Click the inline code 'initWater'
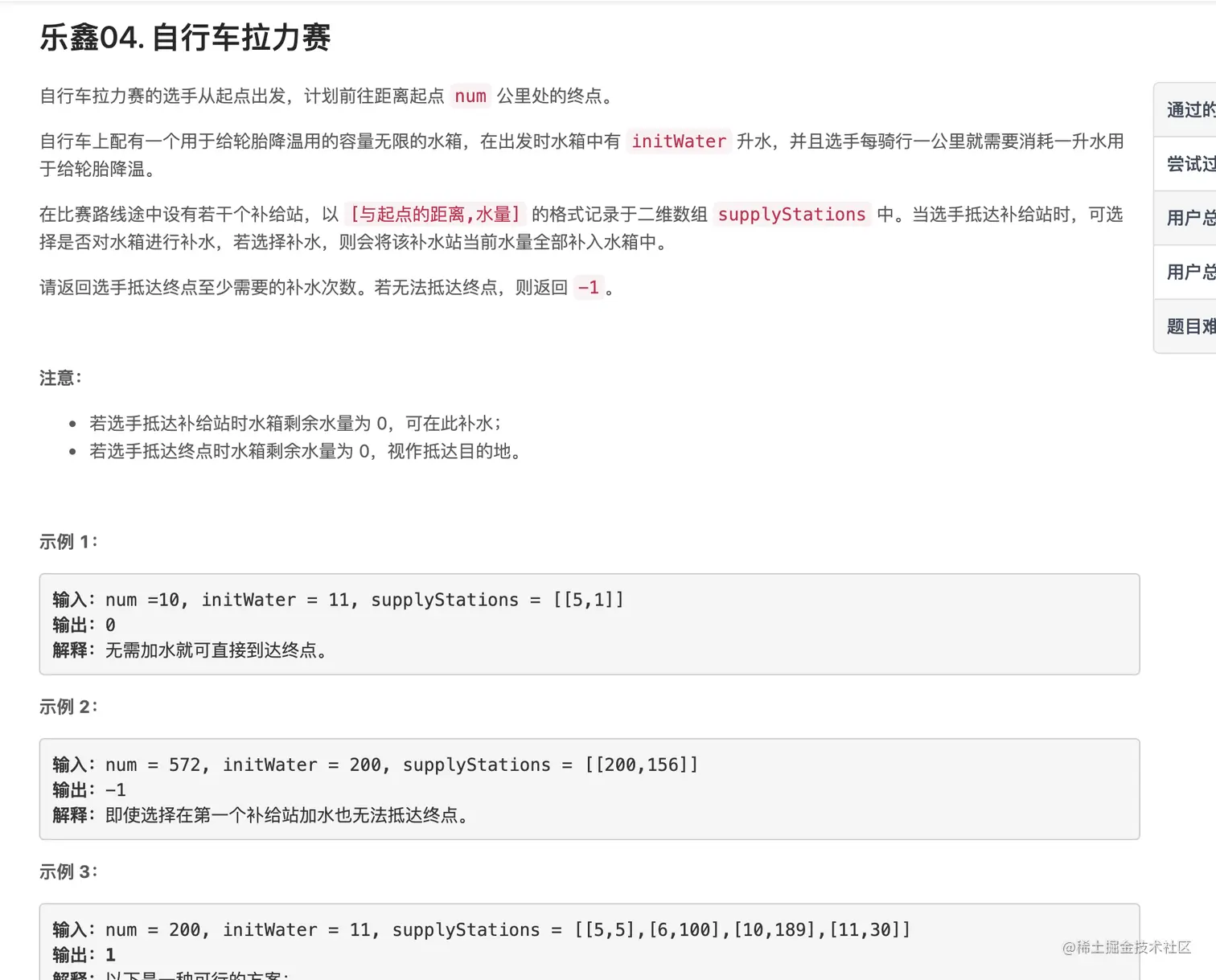Image resolution: width=1216 pixels, height=980 pixels. coord(679,141)
